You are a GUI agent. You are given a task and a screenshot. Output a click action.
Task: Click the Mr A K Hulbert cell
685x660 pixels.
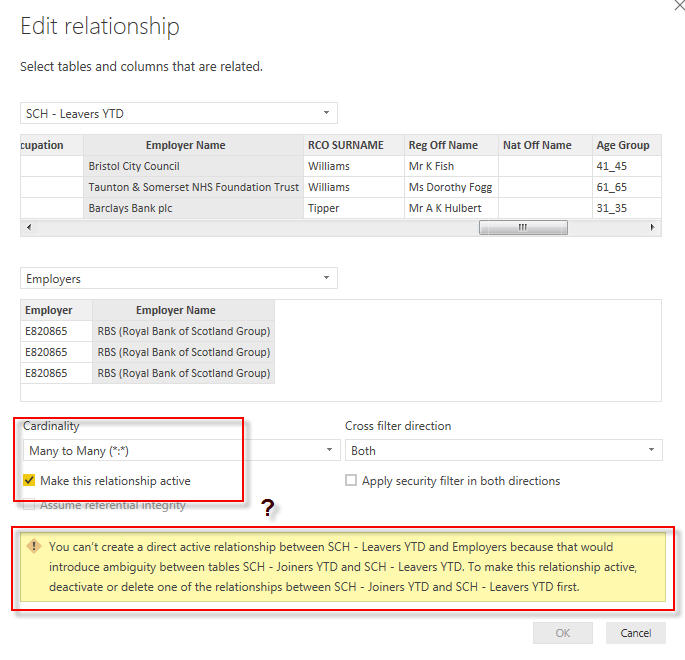tap(451, 208)
